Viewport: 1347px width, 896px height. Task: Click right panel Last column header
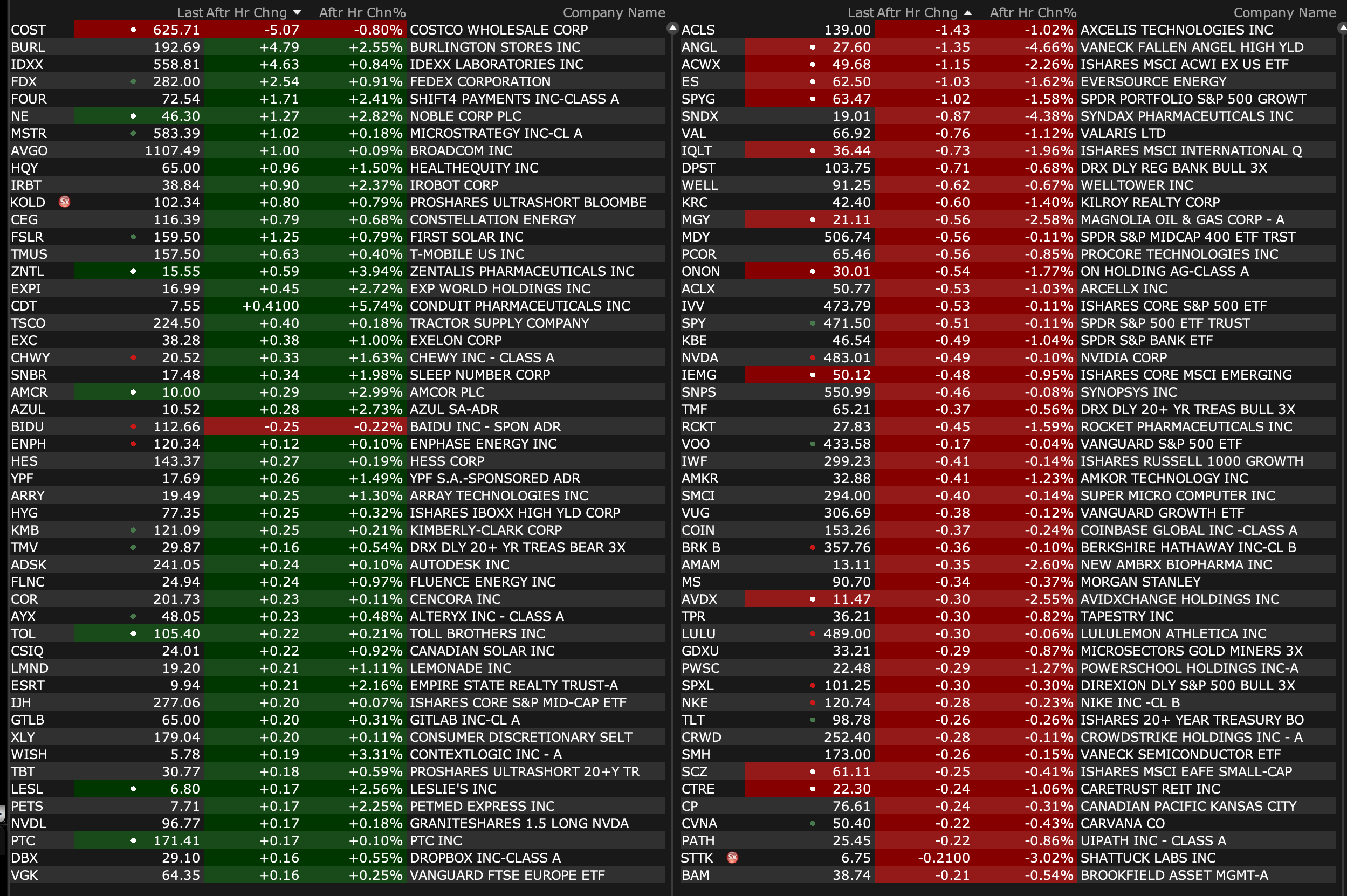860,12
